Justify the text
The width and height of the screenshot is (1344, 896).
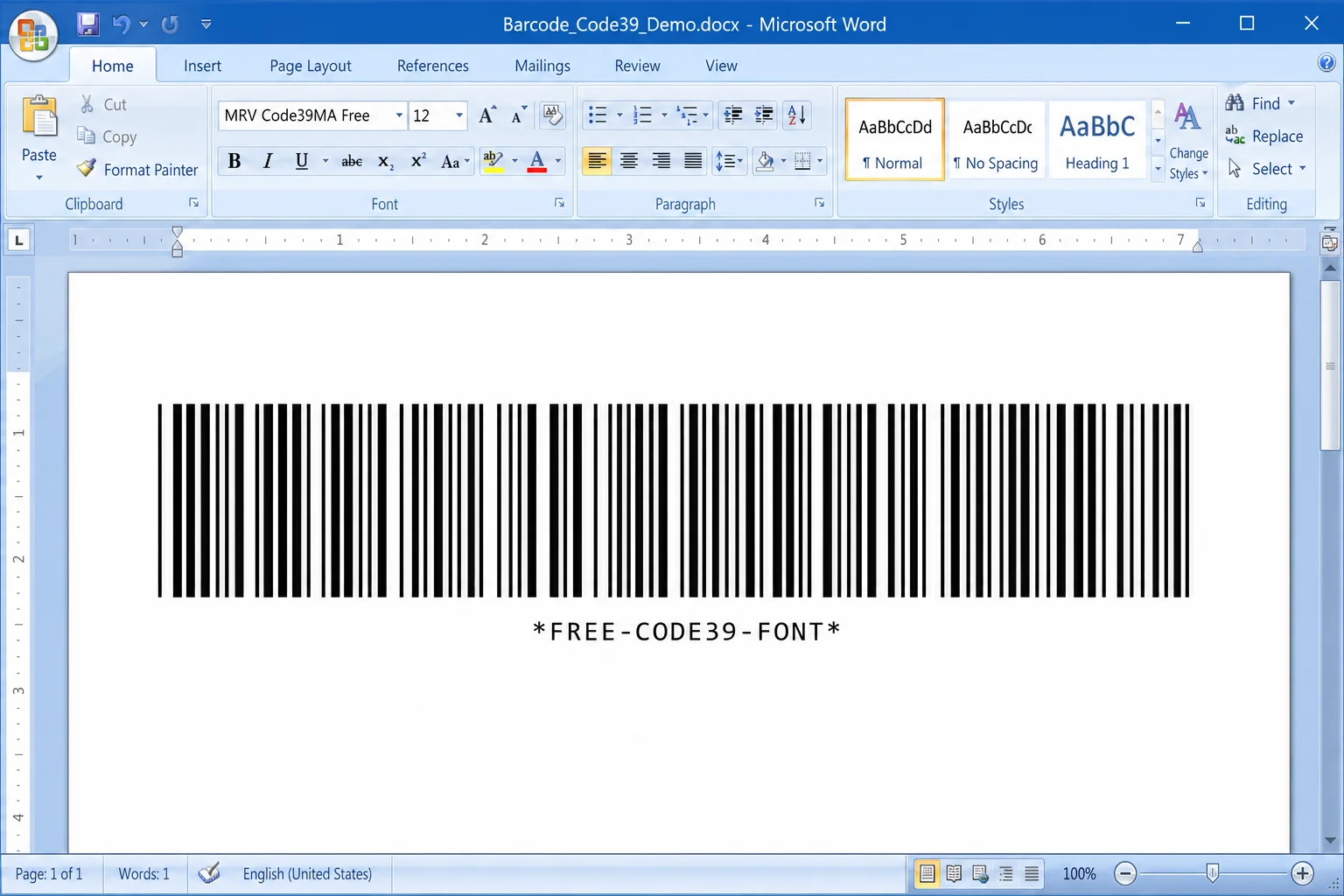click(x=693, y=161)
